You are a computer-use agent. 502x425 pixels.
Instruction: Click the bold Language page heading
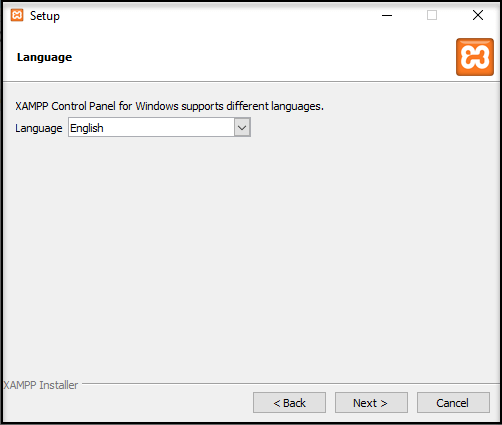click(44, 57)
